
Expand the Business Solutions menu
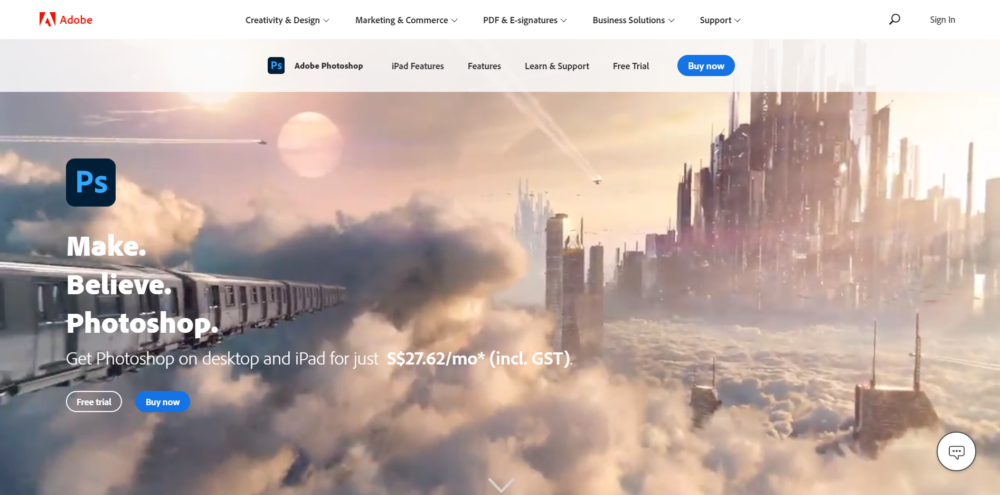pyautogui.click(x=633, y=20)
